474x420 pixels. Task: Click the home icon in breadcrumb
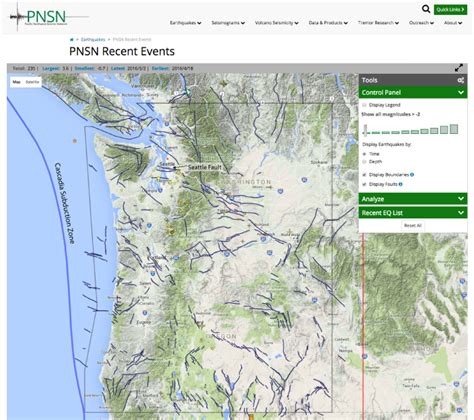(71, 39)
